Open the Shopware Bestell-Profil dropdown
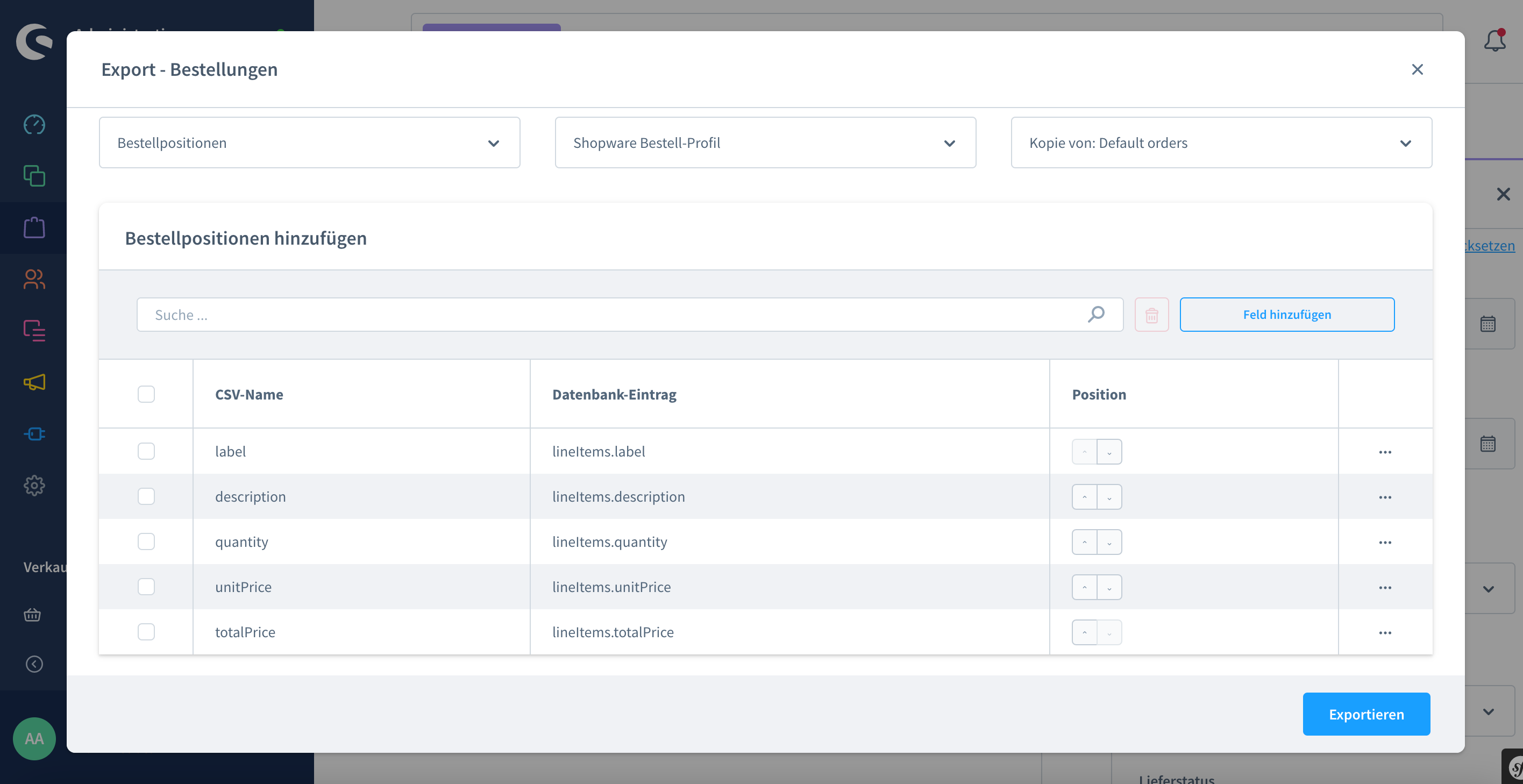This screenshot has width=1523, height=784. pyautogui.click(x=765, y=142)
